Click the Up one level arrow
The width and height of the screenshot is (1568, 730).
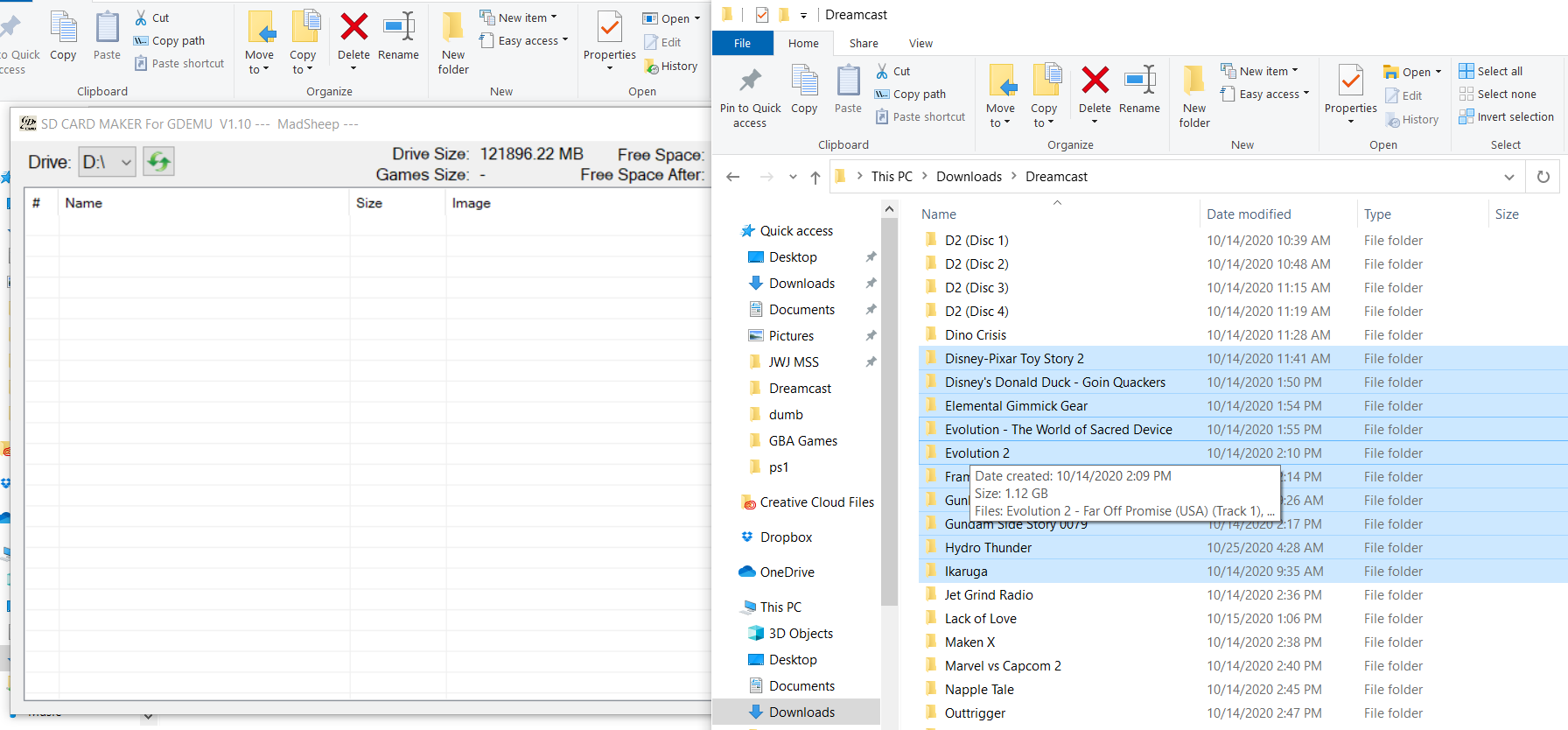tap(815, 177)
